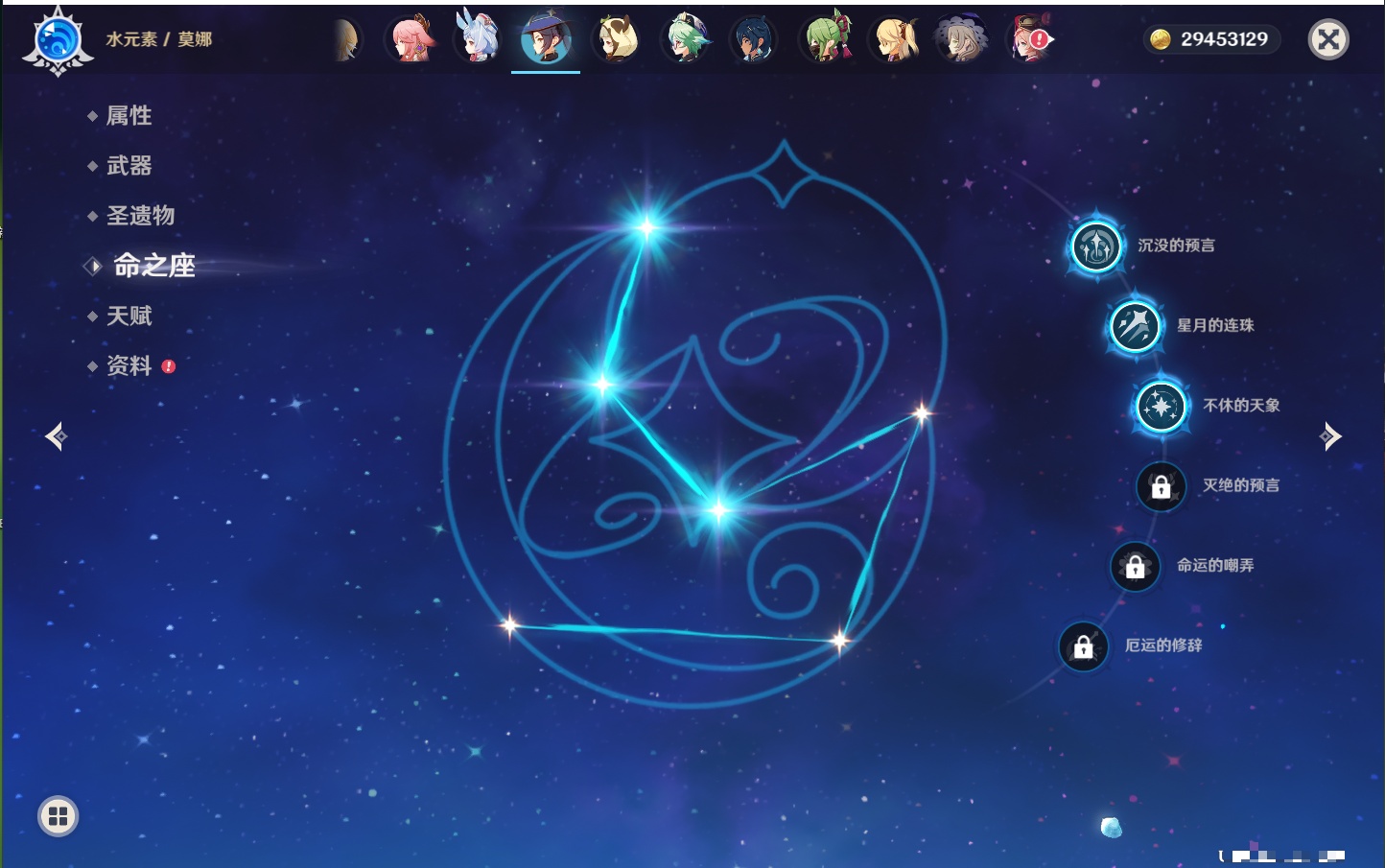The width and height of the screenshot is (1385, 868).
Task: Open the 属性 attributes tab
Action: (129, 116)
